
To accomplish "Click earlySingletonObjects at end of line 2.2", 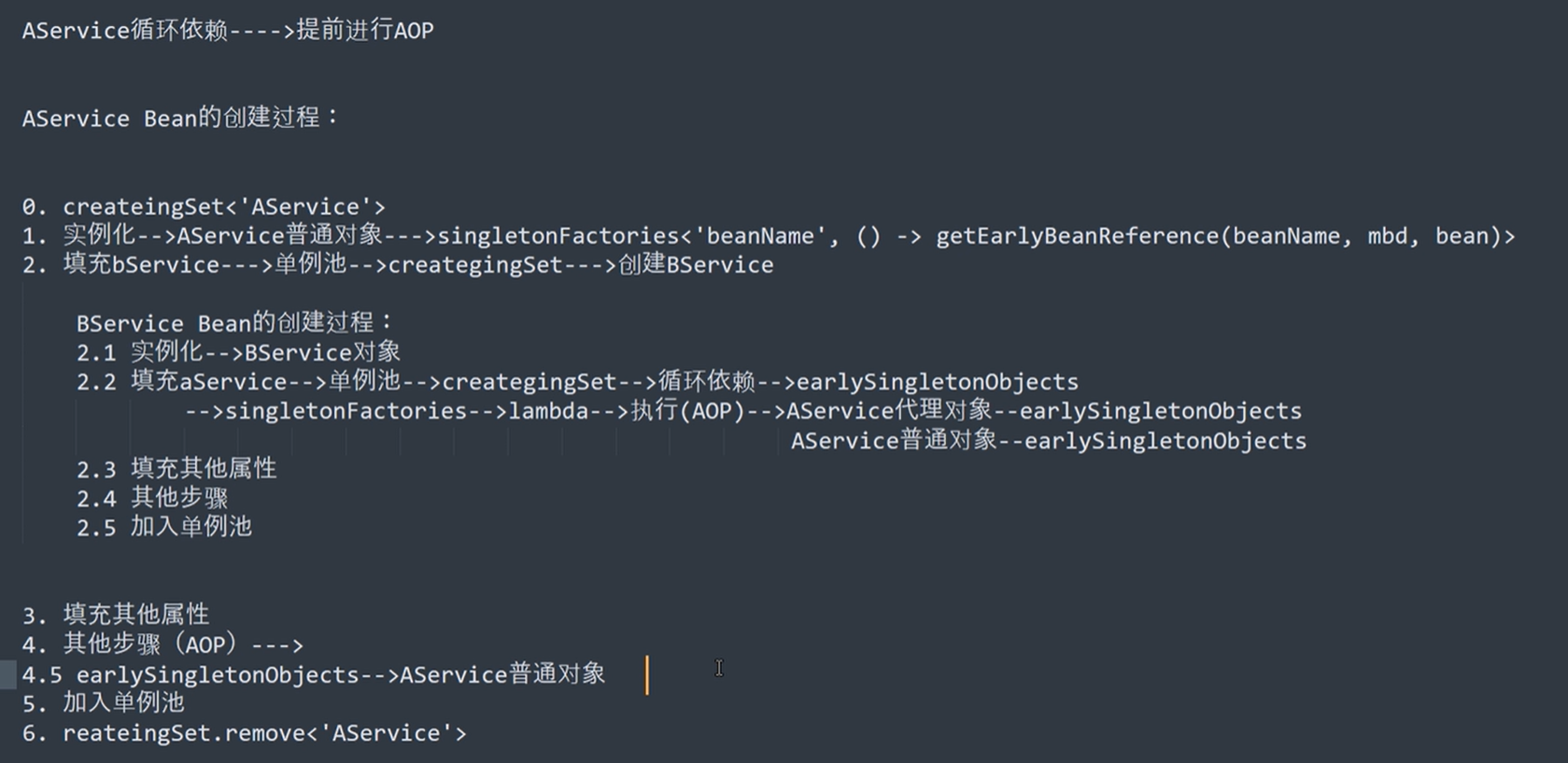I will tap(937, 381).
